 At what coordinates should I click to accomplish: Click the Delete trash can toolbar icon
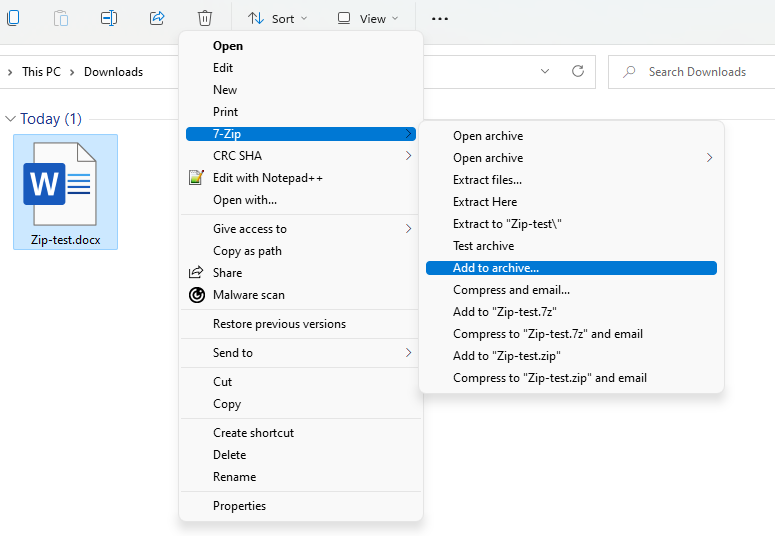pyautogui.click(x=204, y=18)
